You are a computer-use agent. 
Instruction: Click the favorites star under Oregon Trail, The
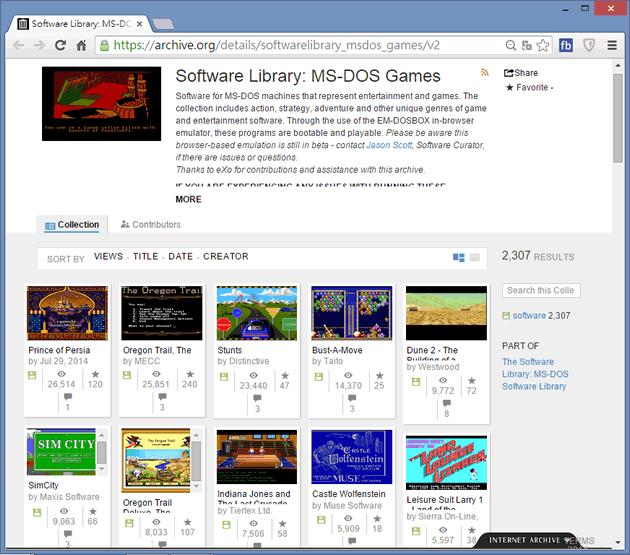point(190,374)
